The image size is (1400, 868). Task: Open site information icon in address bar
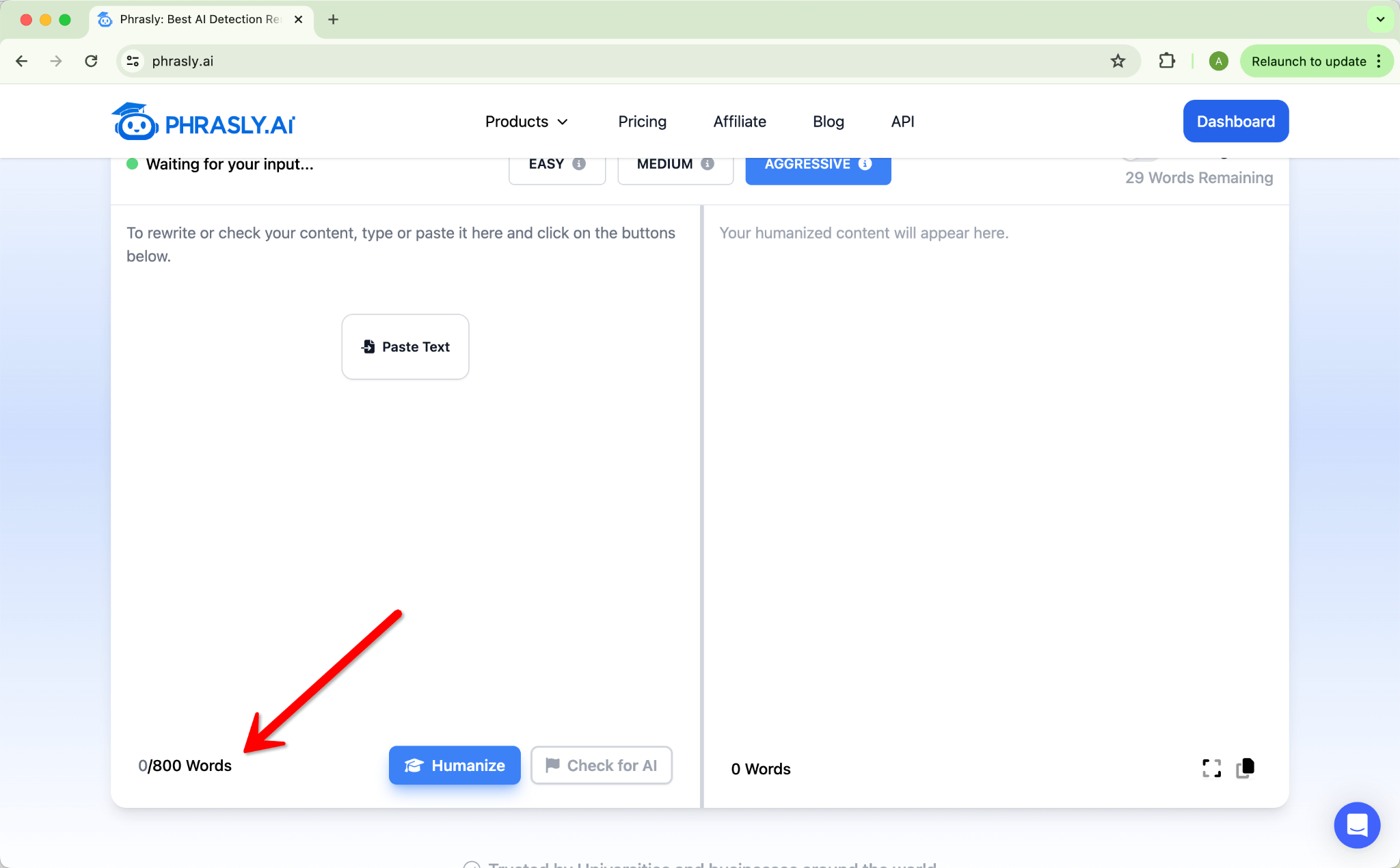133,62
